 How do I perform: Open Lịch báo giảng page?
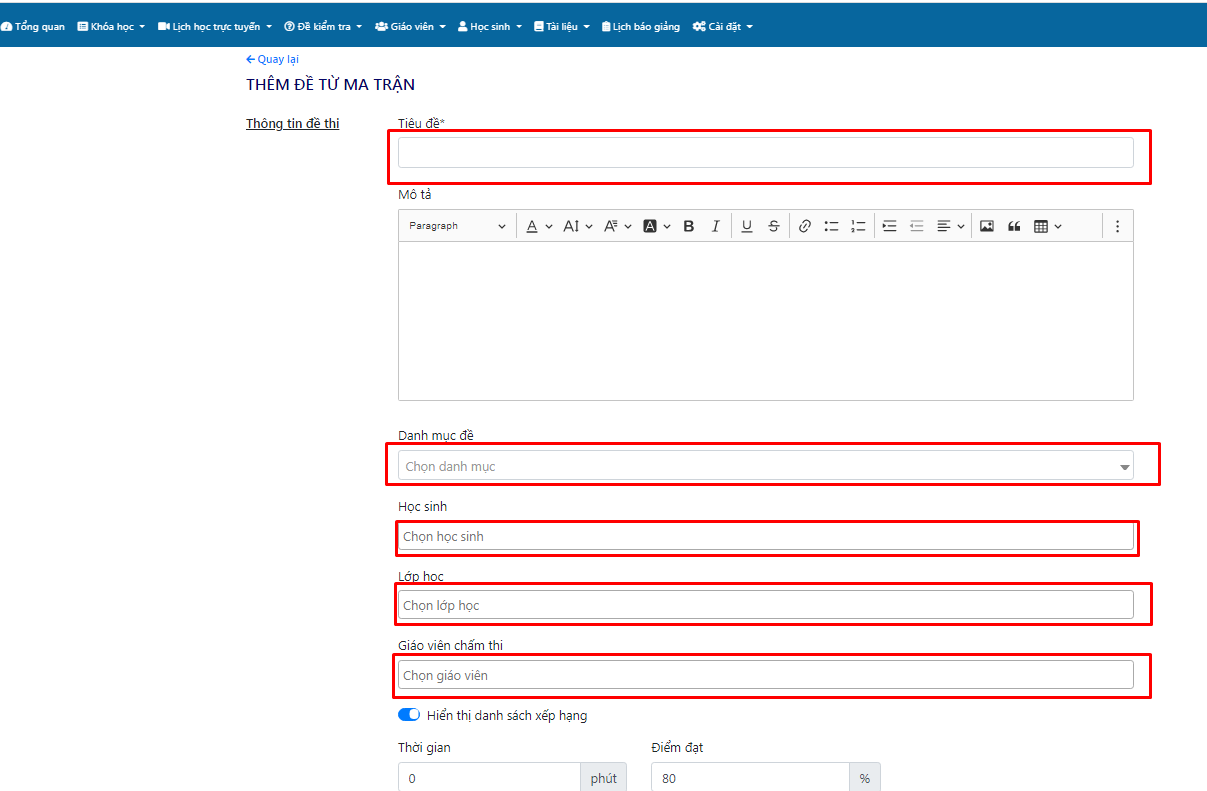click(641, 26)
